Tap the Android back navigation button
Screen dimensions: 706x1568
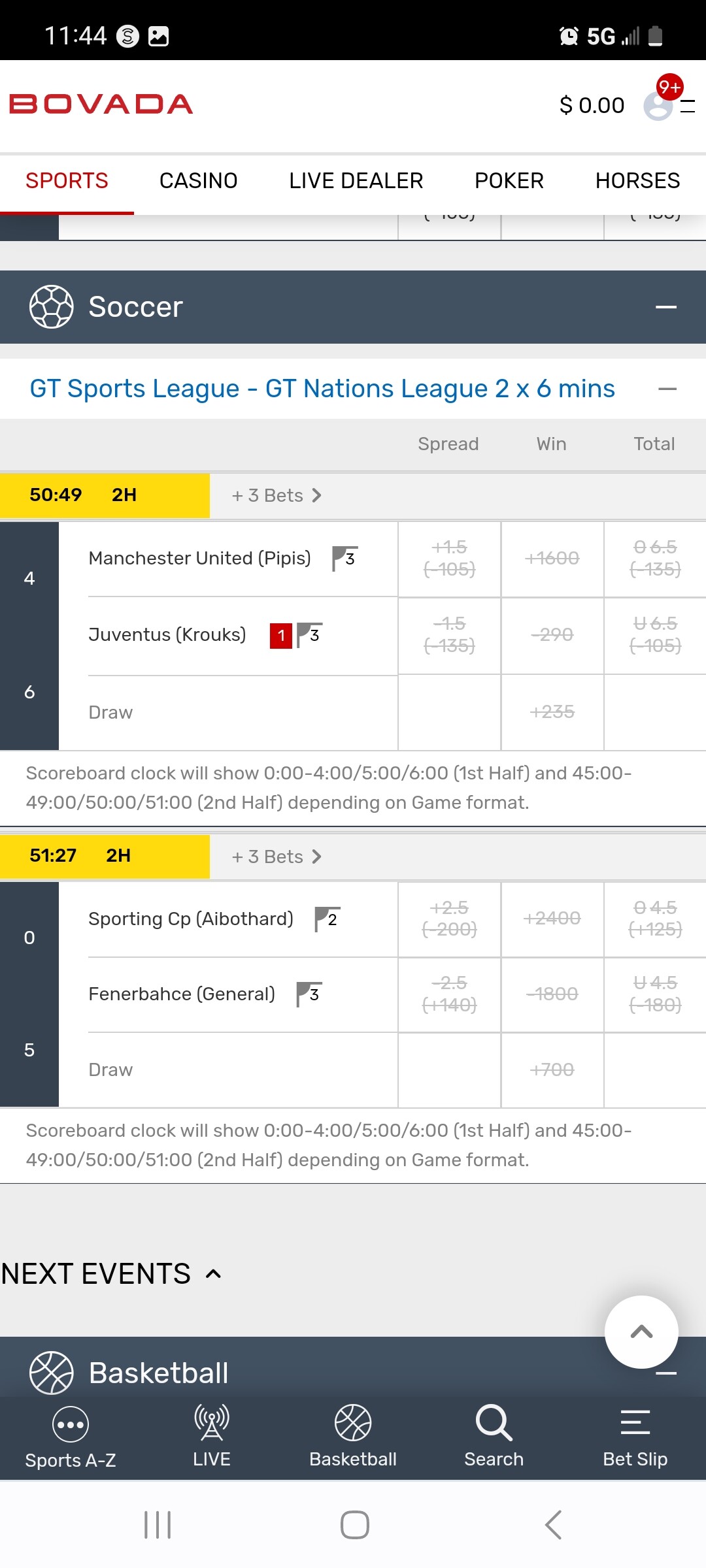(x=553, y=1525)
